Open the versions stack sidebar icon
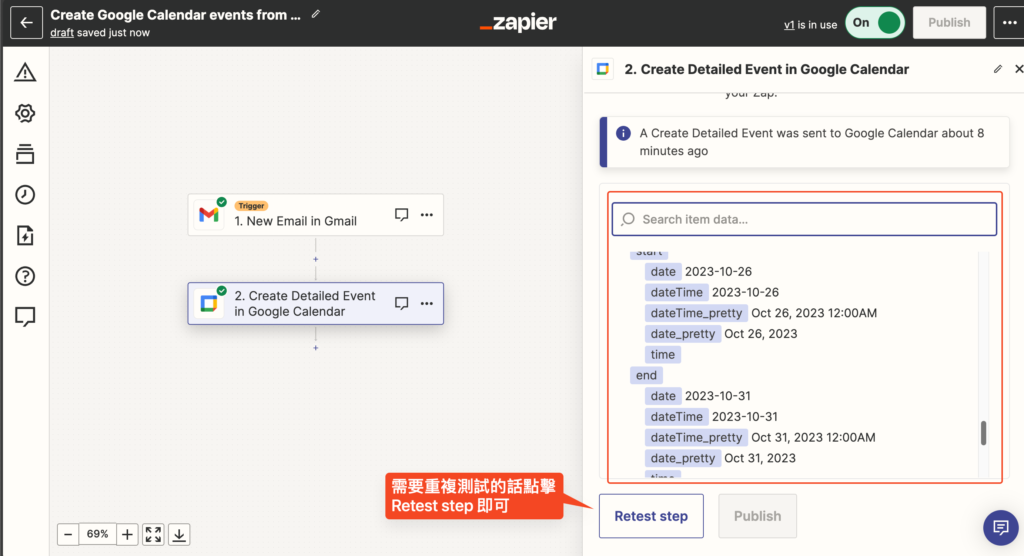This screenshot has width=1024, height=556. (25, 154)
